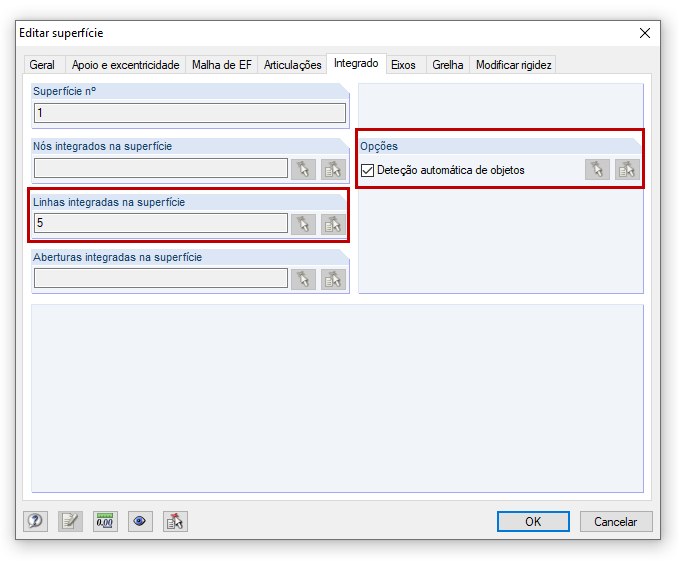Viewport: 678px width, 565px height.
Task: Click the eye view icon
Action: click(140, 521)
